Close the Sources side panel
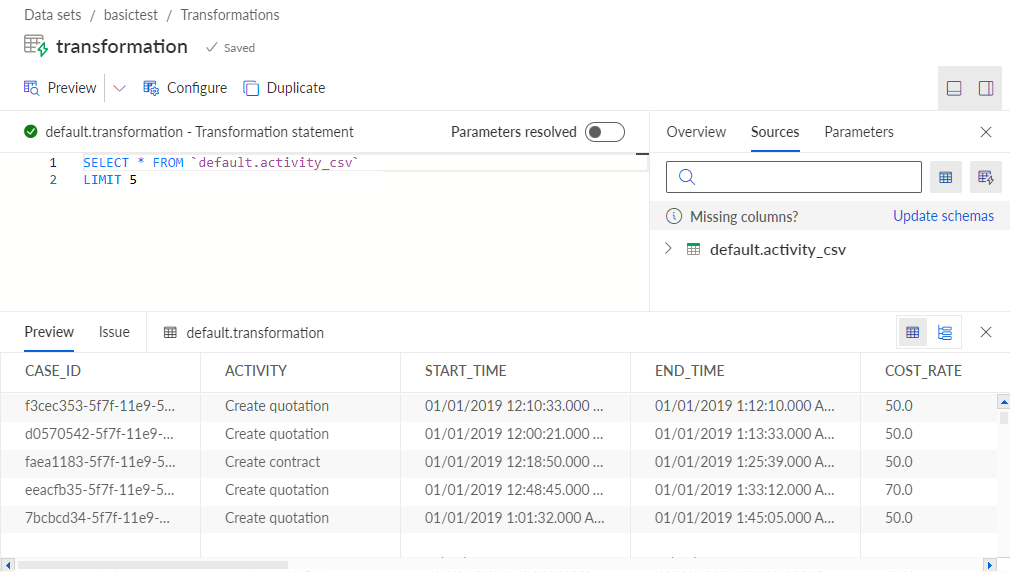 tap(986, 132)
